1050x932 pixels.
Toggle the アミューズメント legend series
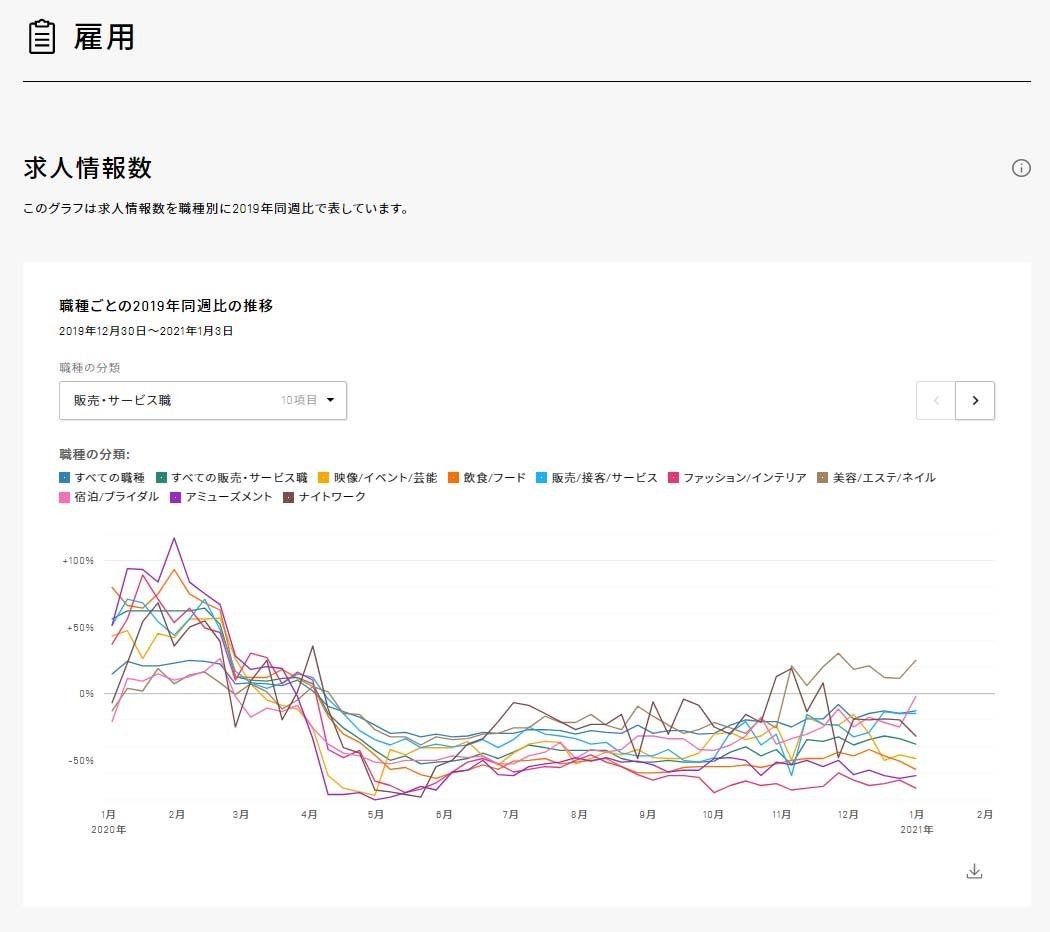click(221, 497)
